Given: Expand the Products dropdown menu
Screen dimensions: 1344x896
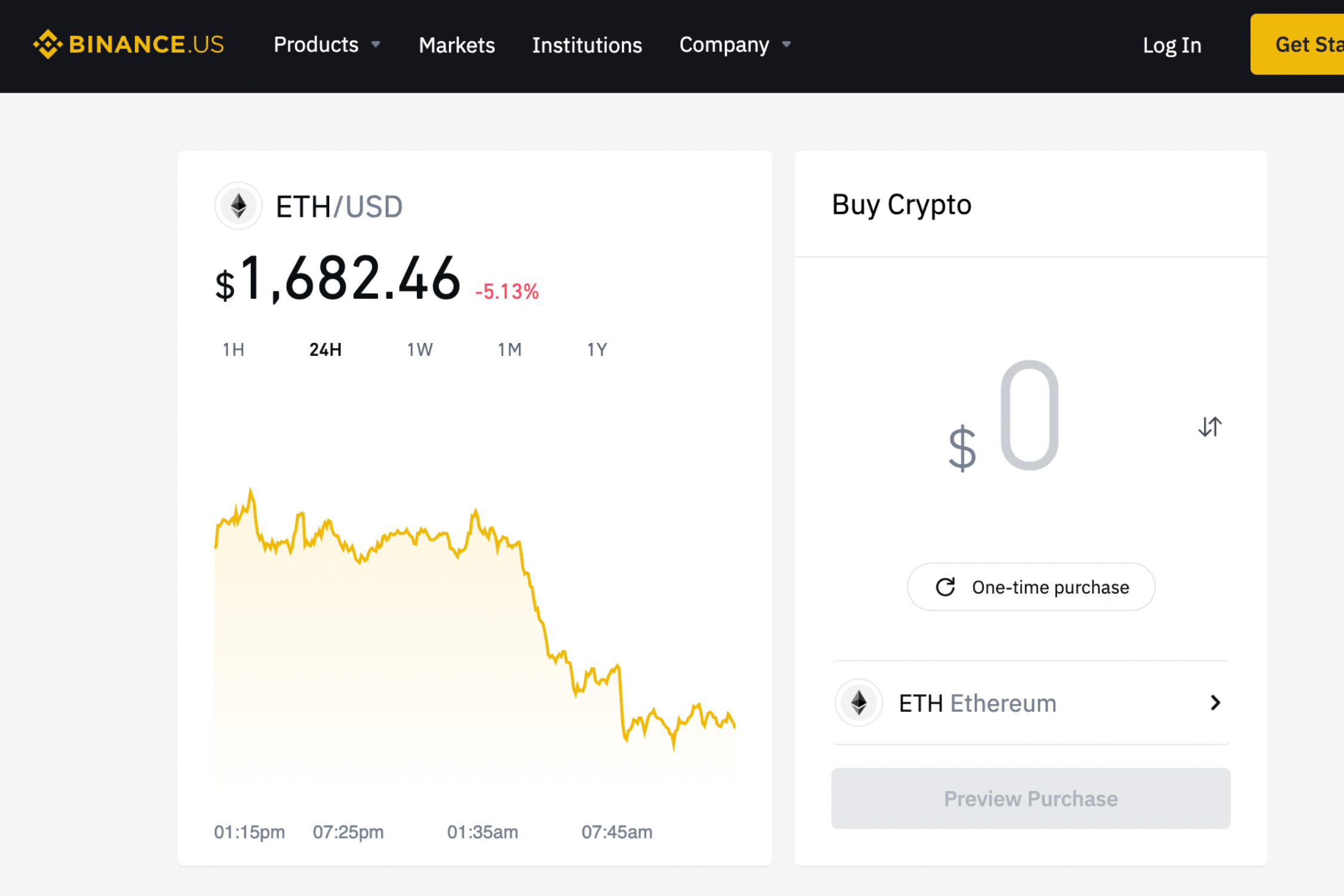Looking at the screenshot, I should pos(326,44).
